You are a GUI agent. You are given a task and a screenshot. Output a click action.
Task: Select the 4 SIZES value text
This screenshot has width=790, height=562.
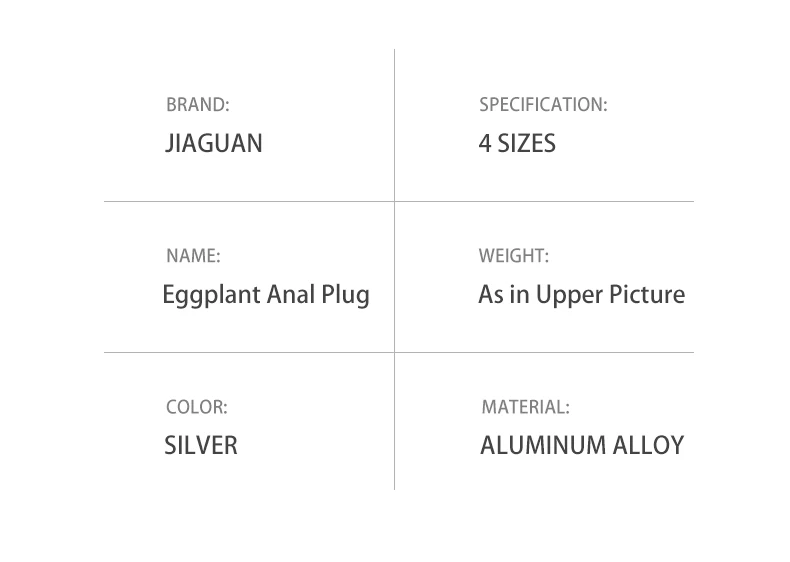[x=517, y=143]
